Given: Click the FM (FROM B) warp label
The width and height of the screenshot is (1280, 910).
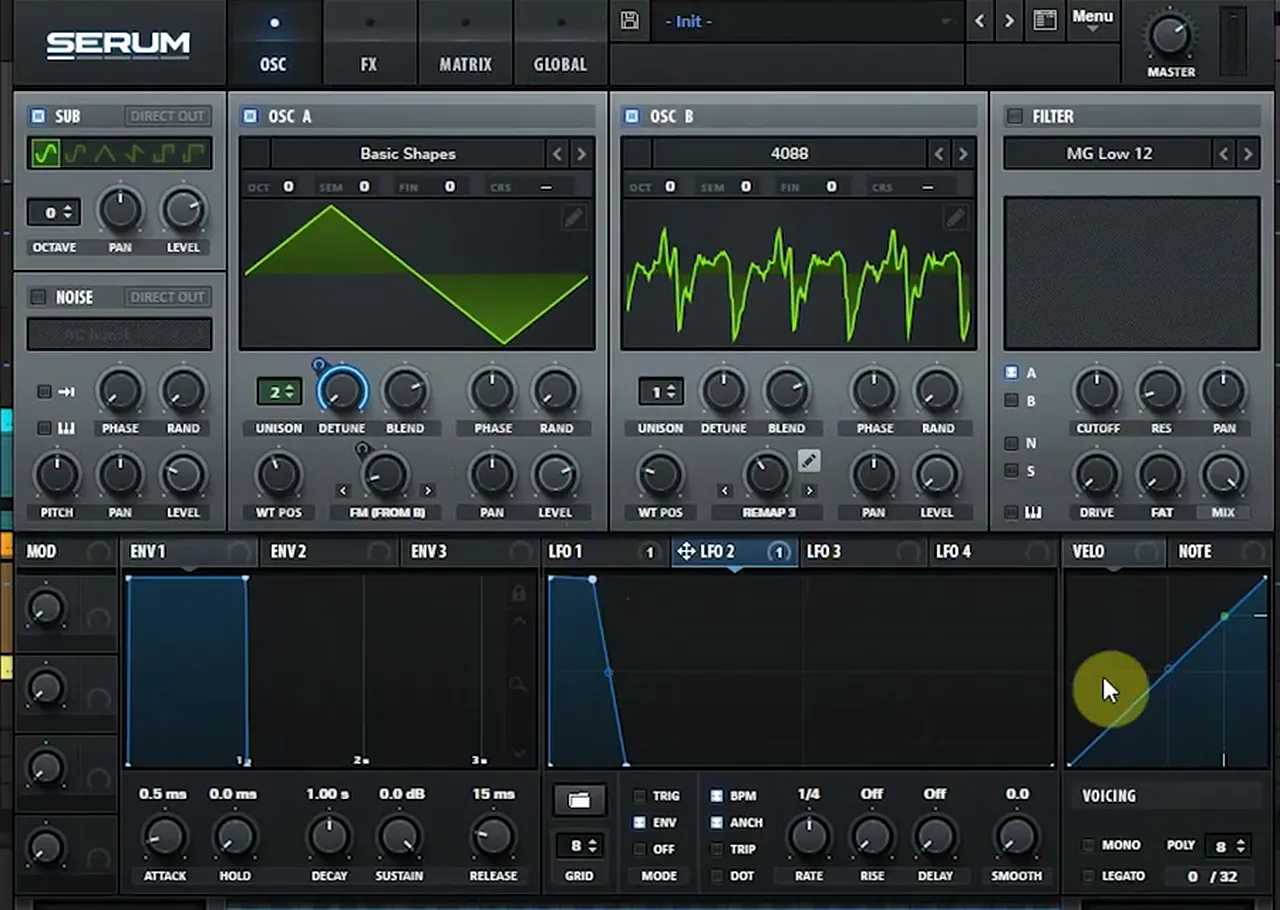Looking at the screenshot, I should (x=386, y=512).
